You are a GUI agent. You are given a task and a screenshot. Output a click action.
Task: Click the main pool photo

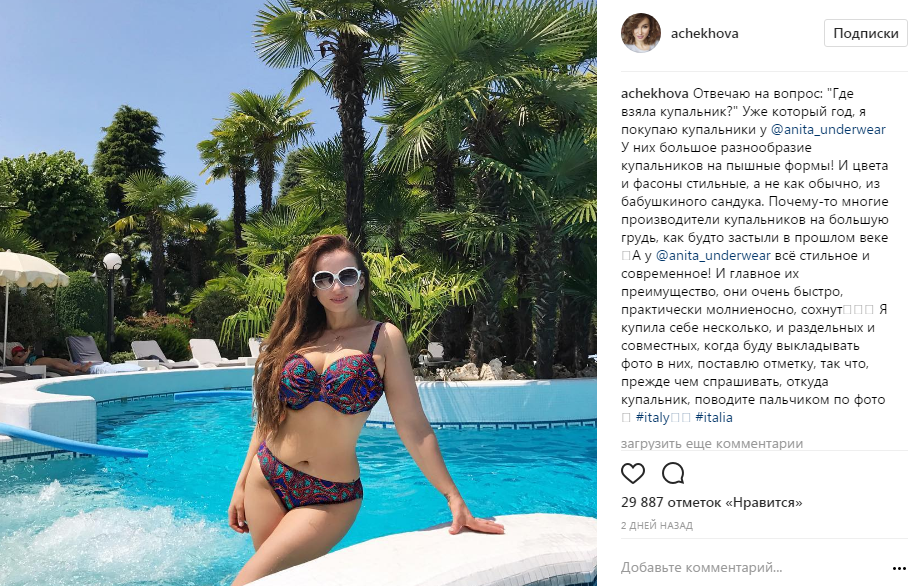(x=298, y=293)
